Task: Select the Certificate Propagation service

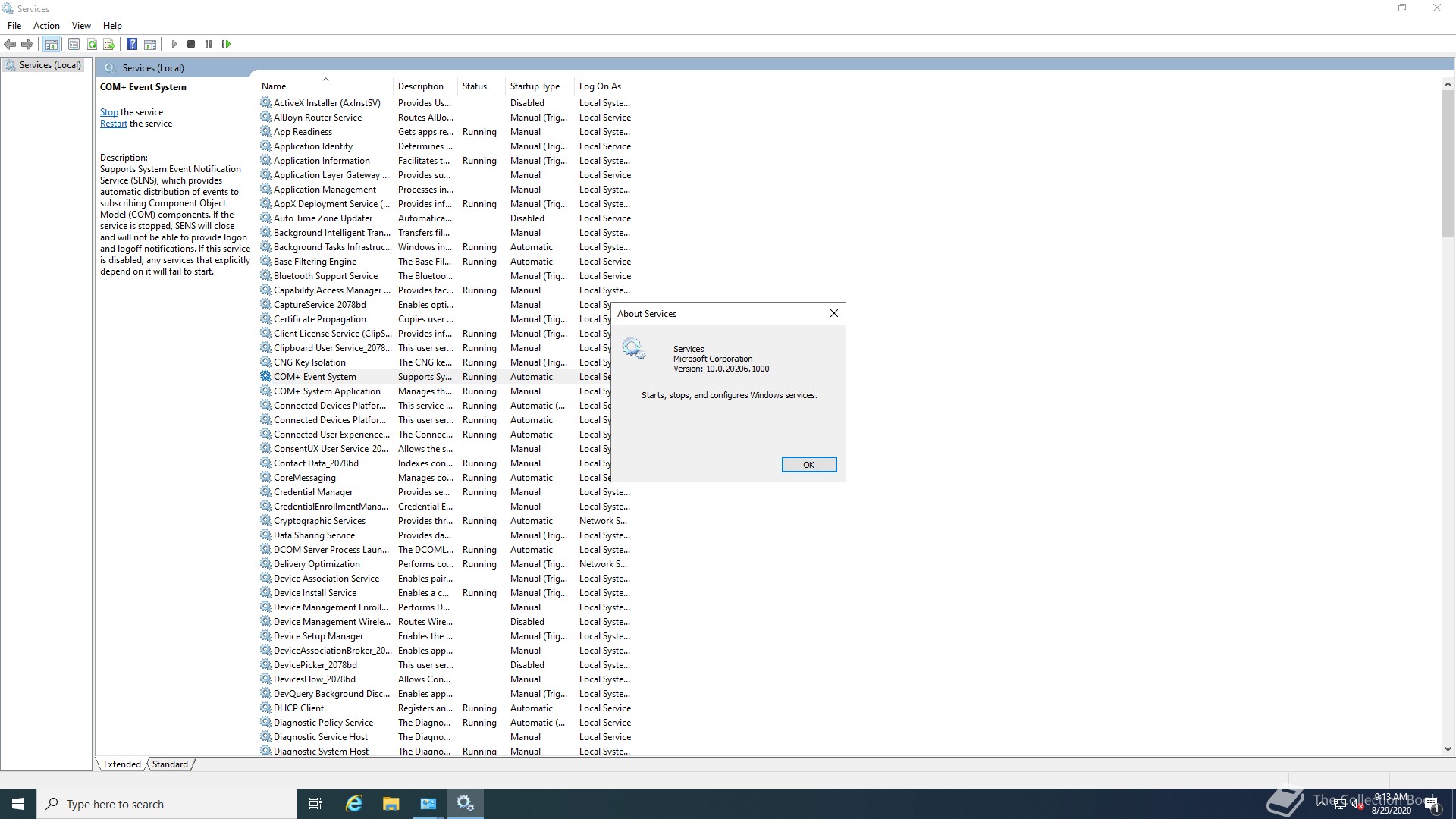Action: coord(435,319)
